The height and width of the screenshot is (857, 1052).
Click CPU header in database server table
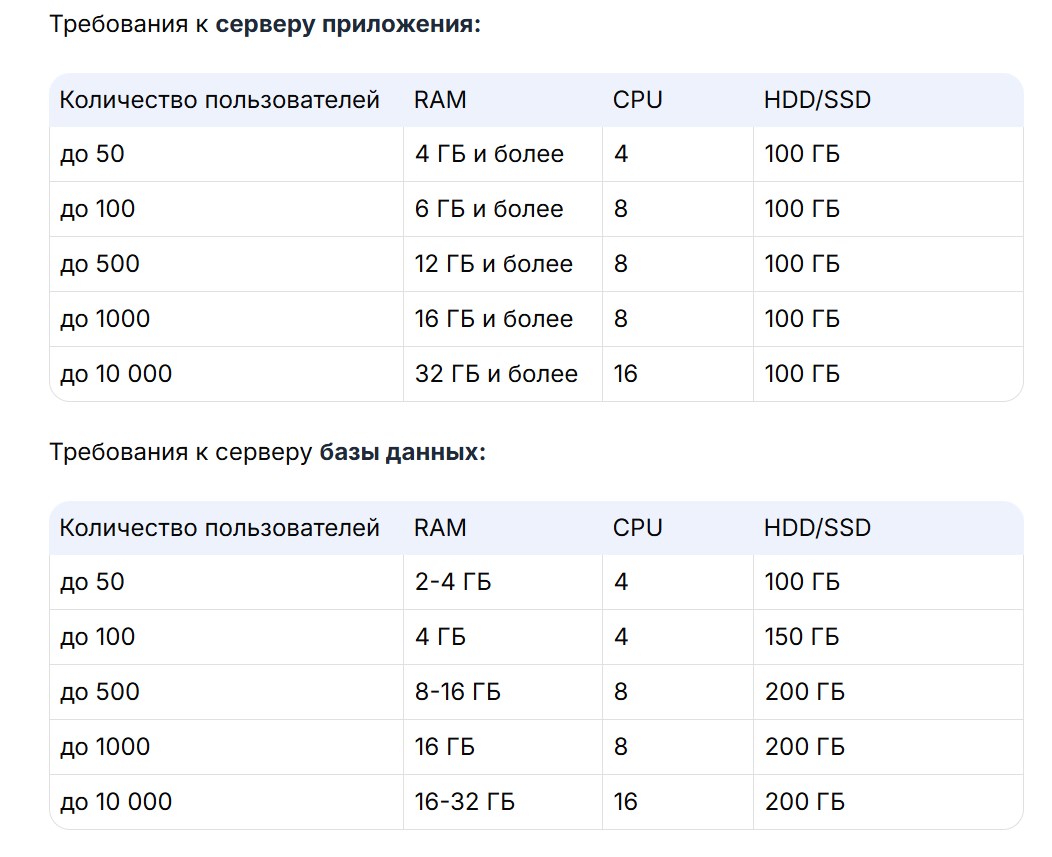(x=638, y=528)
